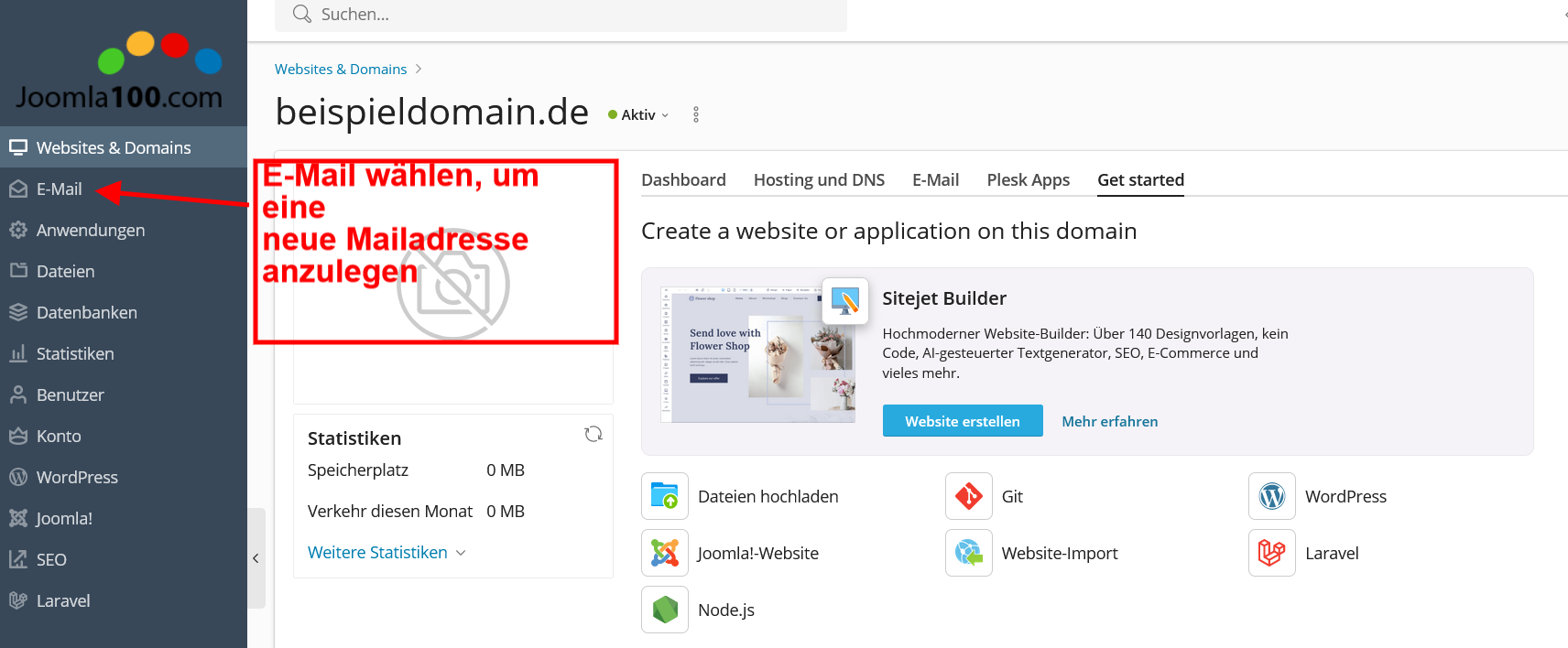Click the Joomla!-Website icon tile
Image resolution: width=1568 pixels, height=648 pixels.
coord(665,553)
